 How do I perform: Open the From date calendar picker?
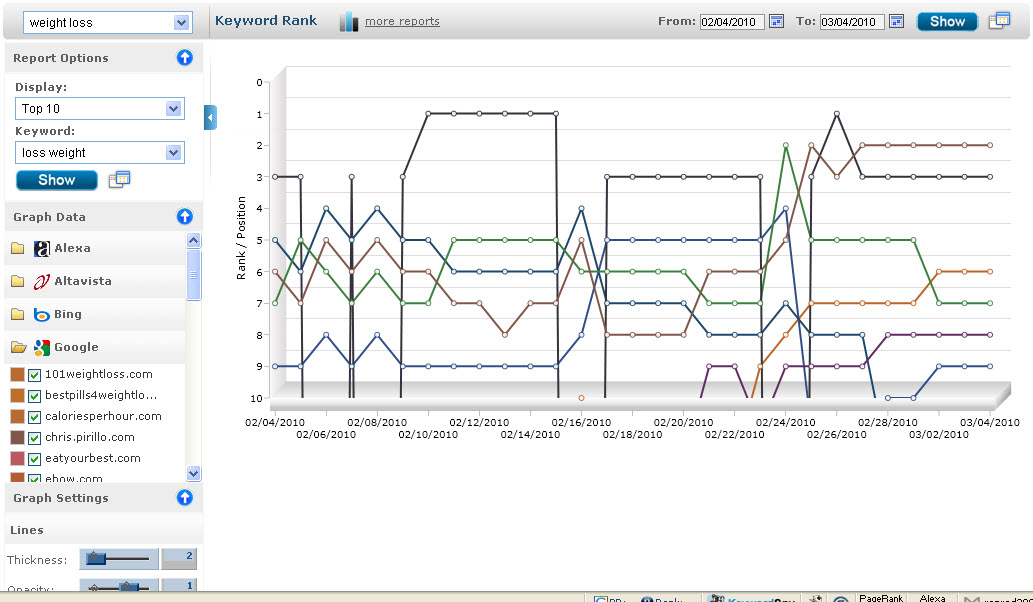coord(776,21)
